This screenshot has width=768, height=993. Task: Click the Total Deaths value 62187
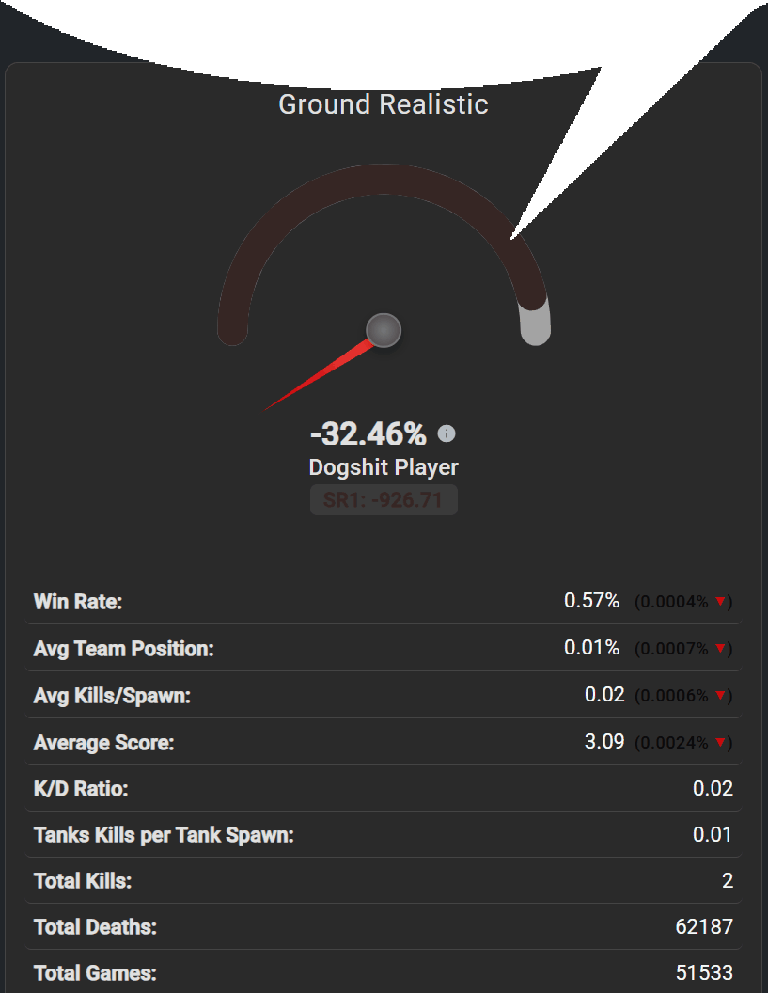click(x=704, y=927)
